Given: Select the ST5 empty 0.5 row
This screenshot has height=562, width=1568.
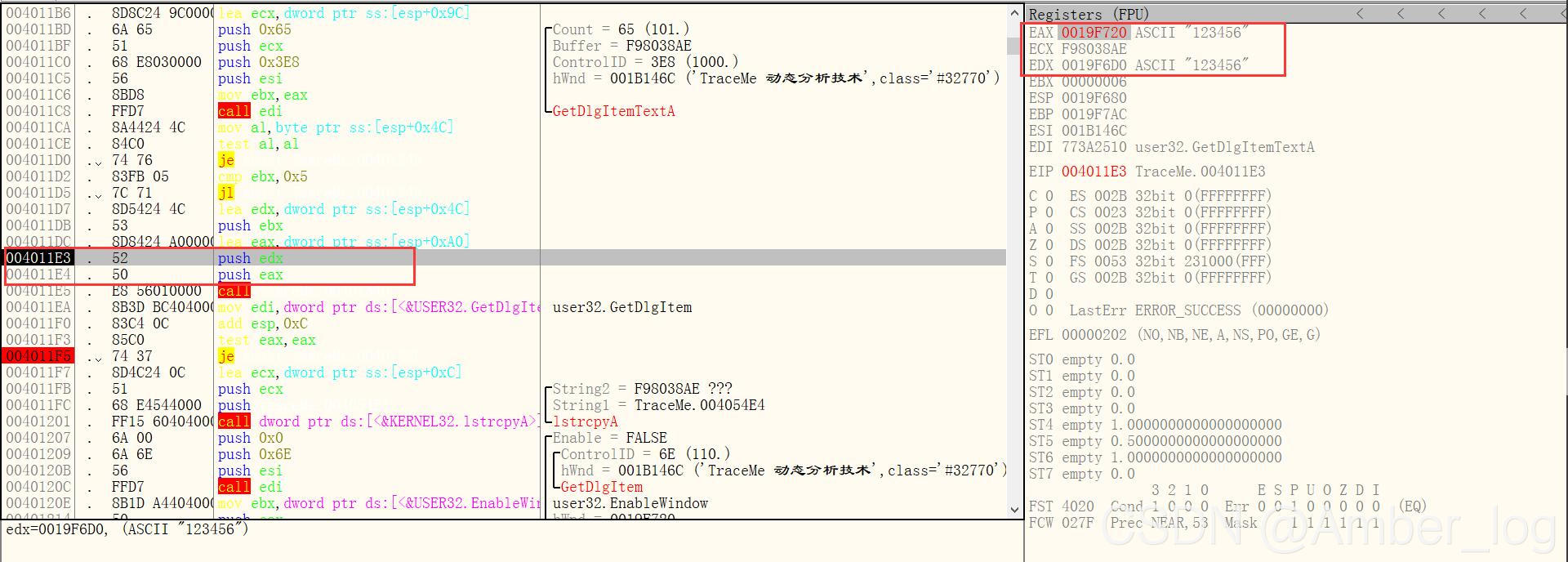Looking at the screenshot, I should [1155, 441].
